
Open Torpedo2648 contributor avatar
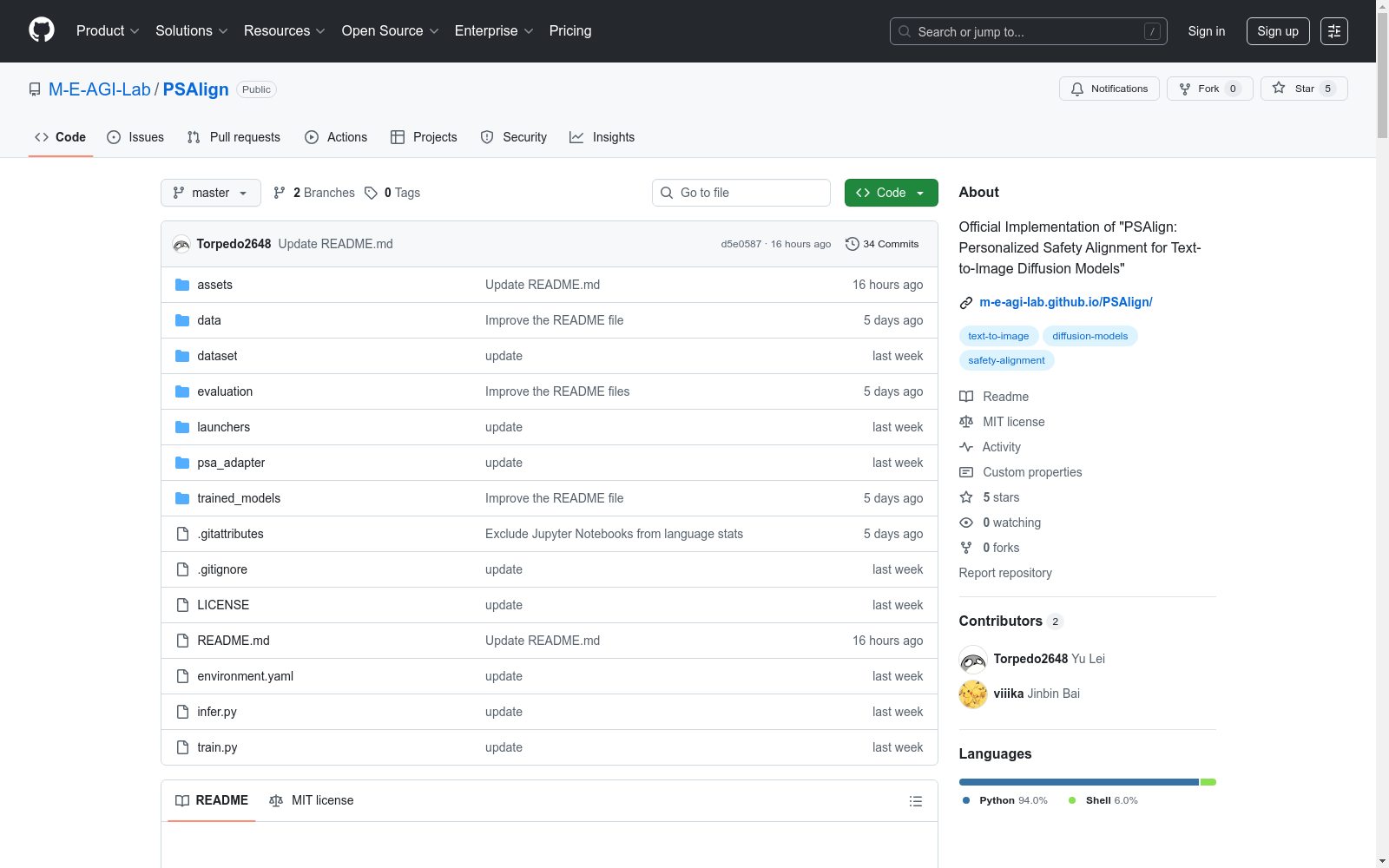(973, 659)
